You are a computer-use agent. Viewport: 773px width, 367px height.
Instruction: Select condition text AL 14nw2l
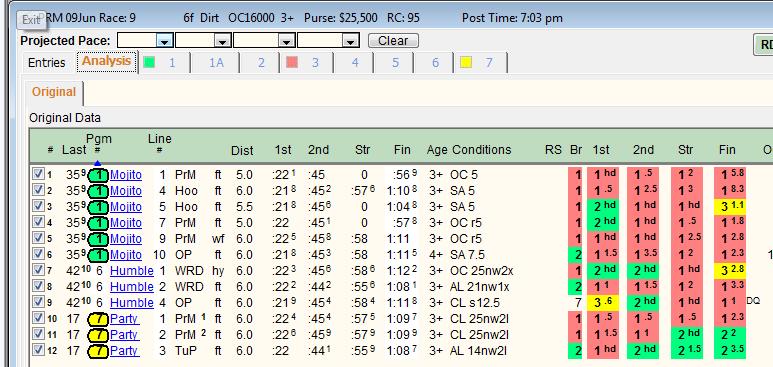point(479,351)
